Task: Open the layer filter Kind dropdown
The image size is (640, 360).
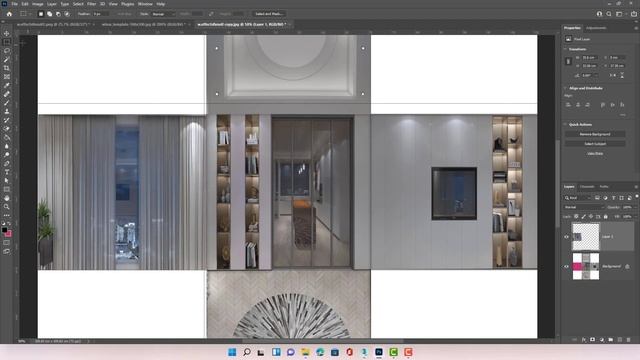Action: click(x=578, y=198)
